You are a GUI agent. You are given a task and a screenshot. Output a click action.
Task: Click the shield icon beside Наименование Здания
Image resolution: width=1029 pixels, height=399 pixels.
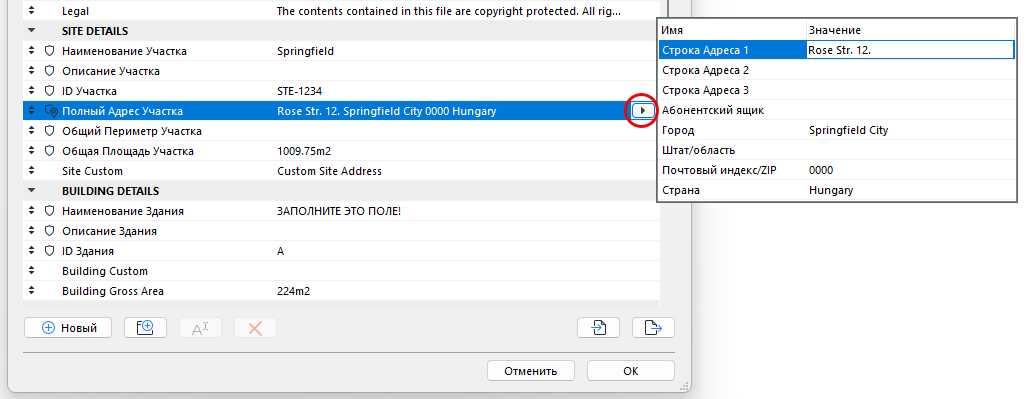(x=49, y=211)
